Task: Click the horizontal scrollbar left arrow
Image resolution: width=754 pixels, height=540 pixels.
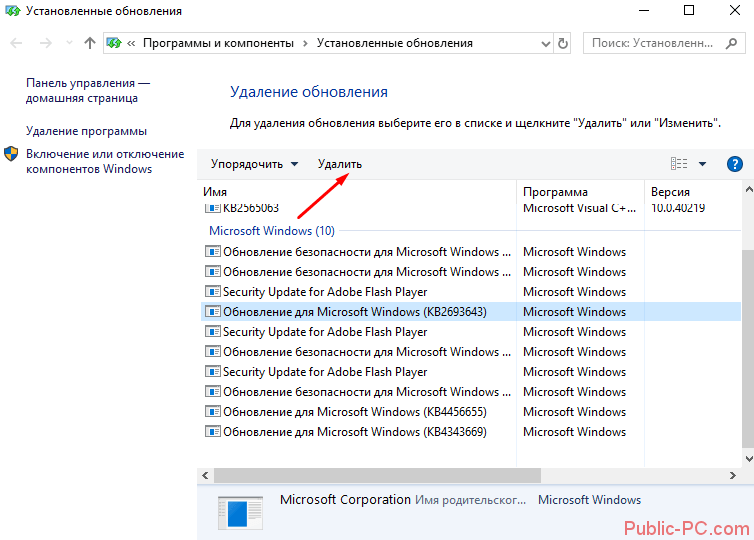Action: pyautogui.click(x=205, y=476)
